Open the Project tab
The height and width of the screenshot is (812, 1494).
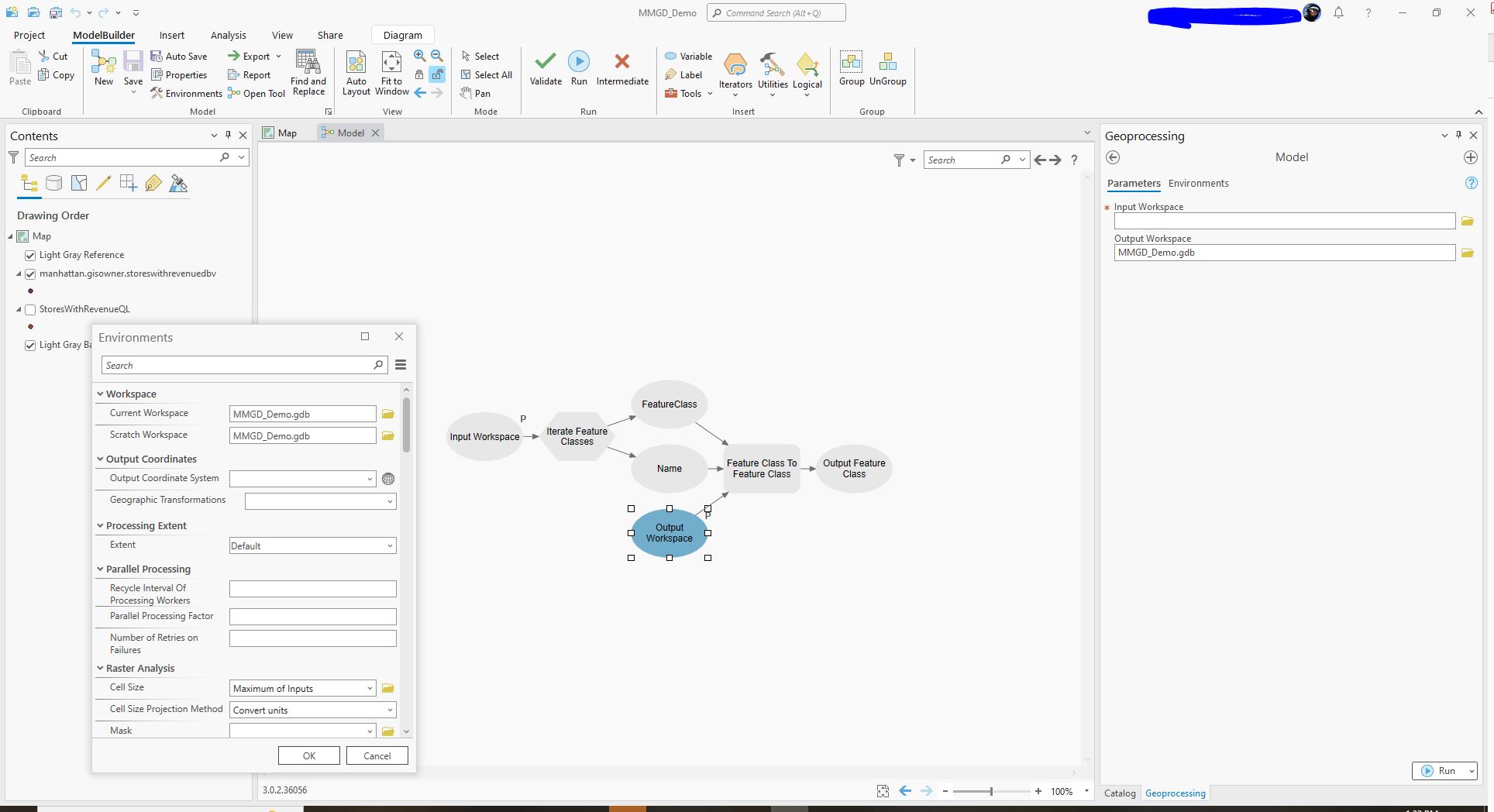pos(29,35)
